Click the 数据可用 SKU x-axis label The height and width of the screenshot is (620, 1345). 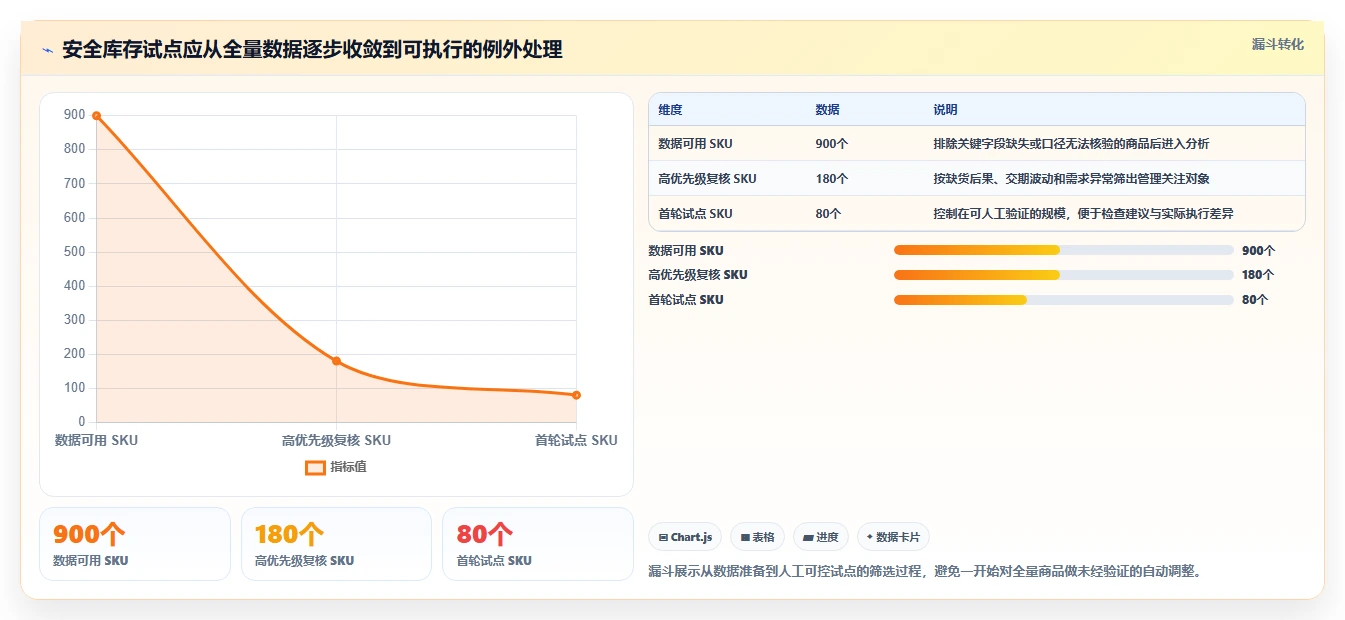[96, 440]
